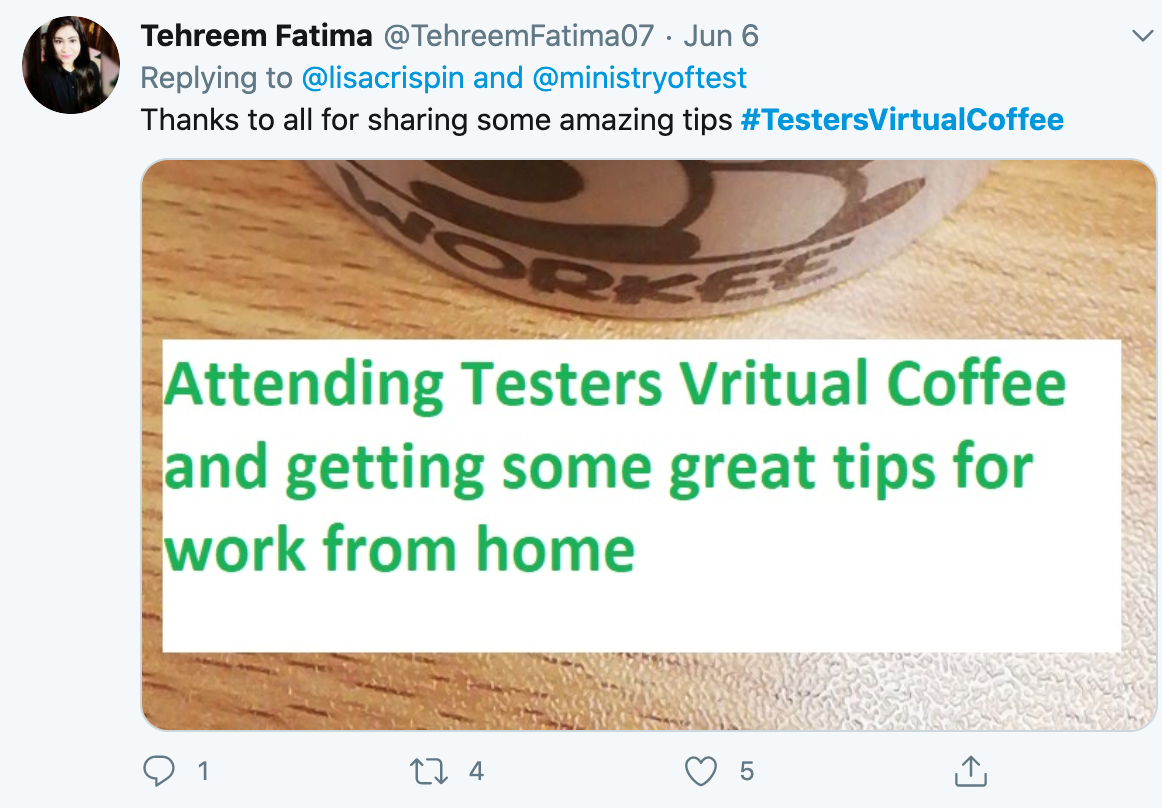Visit the @lisacrispin mention link
This screenshot has height=808, width=1162.
click(x=383, y=78)
